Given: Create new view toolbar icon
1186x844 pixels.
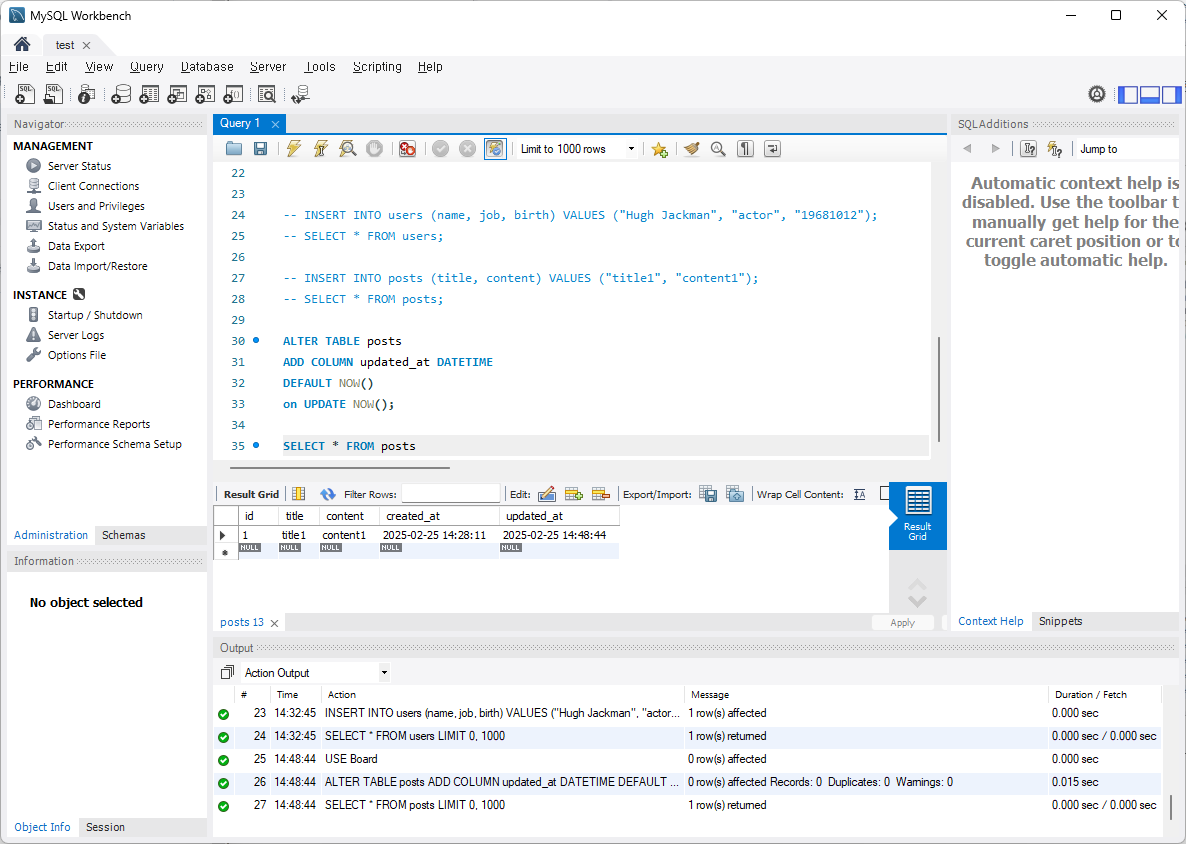Looking at the screenshot, I should click(177, 94).
